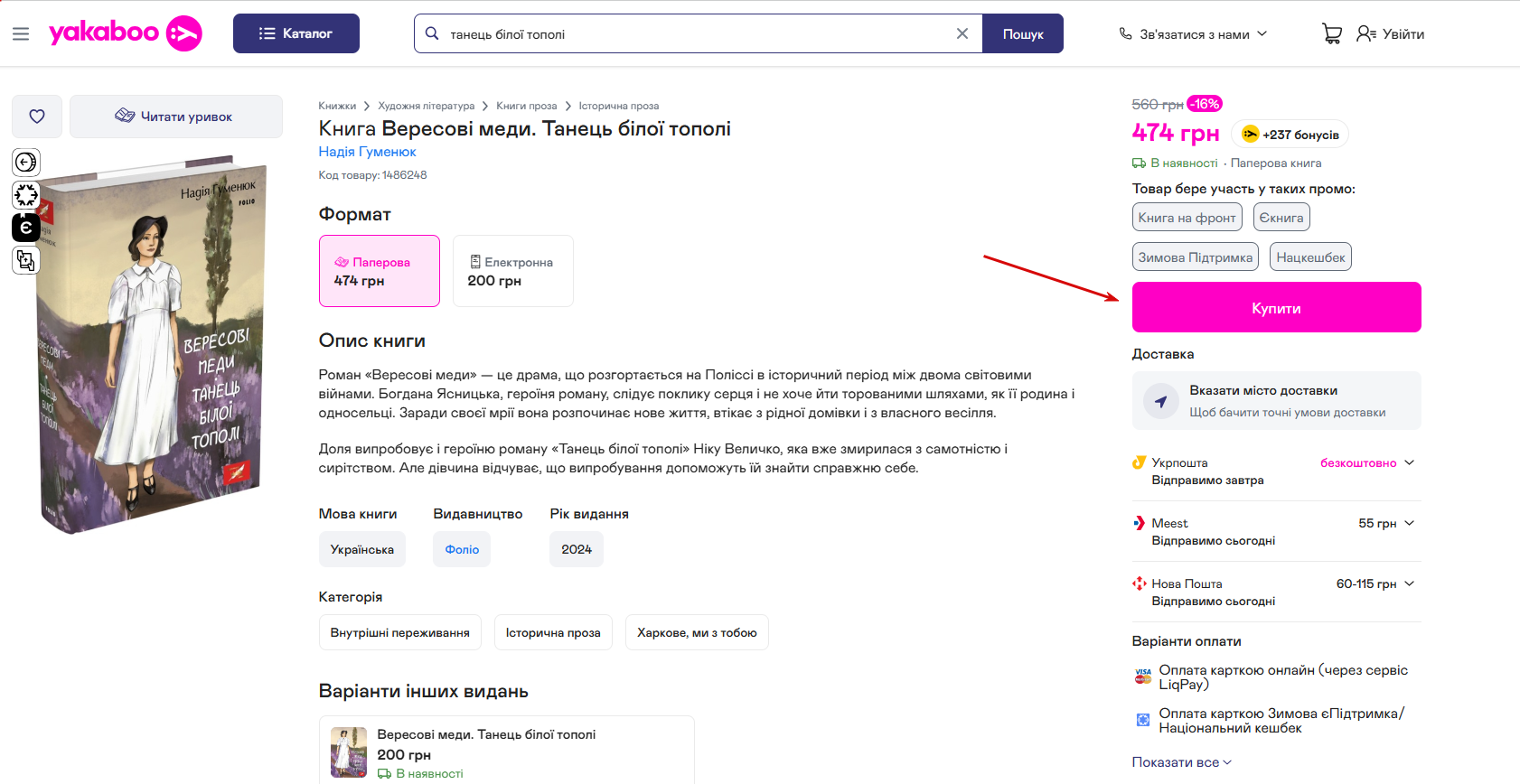The height and width of the screenshot is (784, 1520).
Task: Click the Книга на фронт promo tag
Action: click(1187, 218)
